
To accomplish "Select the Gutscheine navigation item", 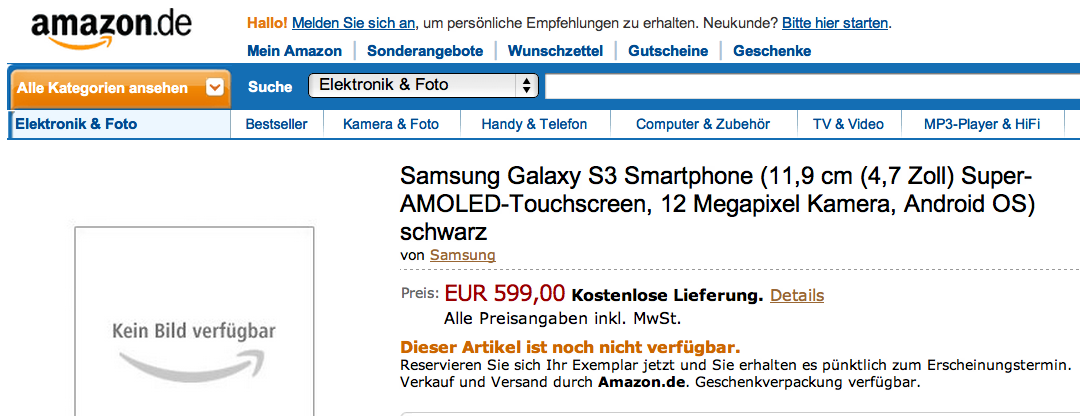I will 668,51.
